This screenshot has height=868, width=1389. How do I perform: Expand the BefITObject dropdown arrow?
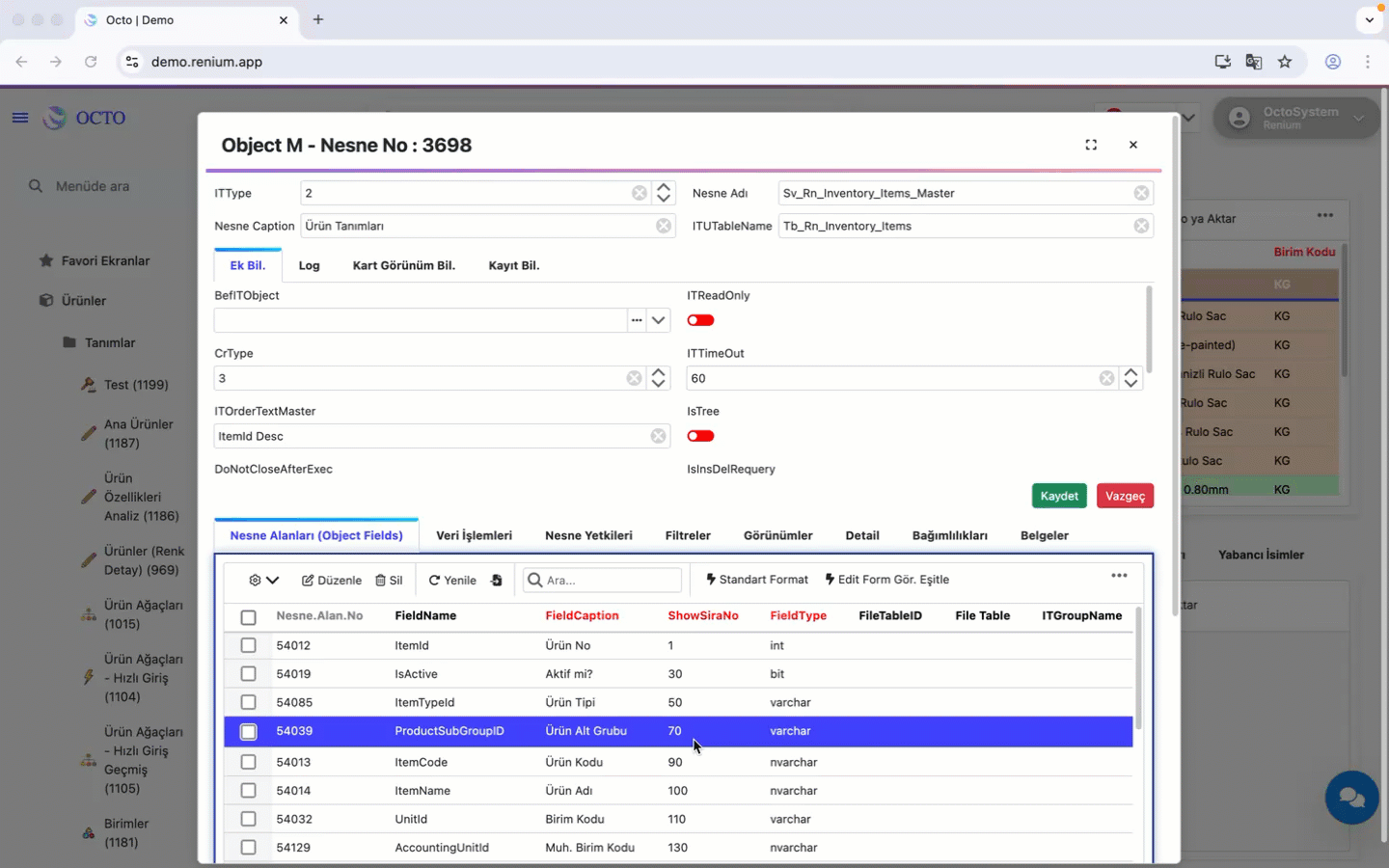659,320
